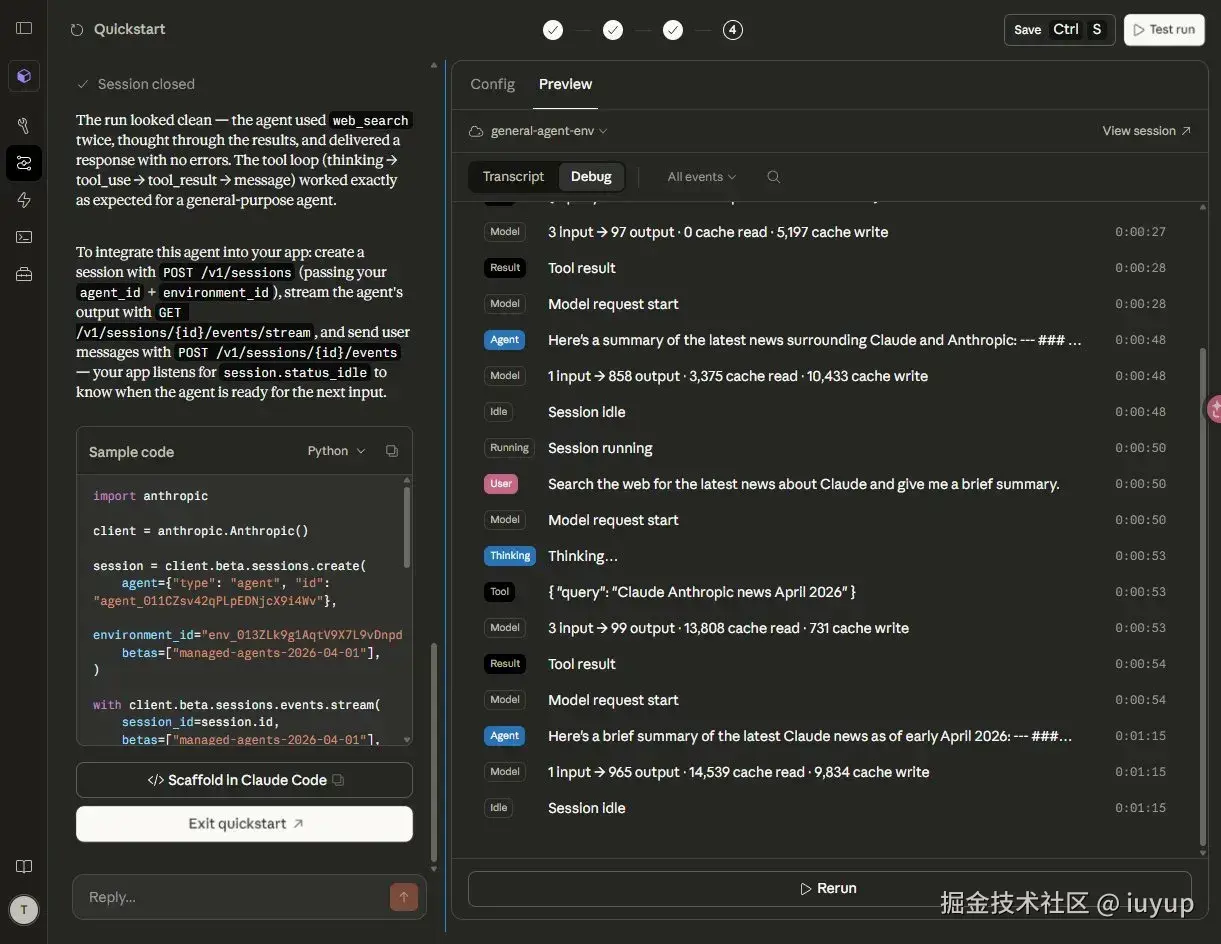Open the cube workspace icon in sidebar
Screen dimensions: 1221x944
coord(24,76)
